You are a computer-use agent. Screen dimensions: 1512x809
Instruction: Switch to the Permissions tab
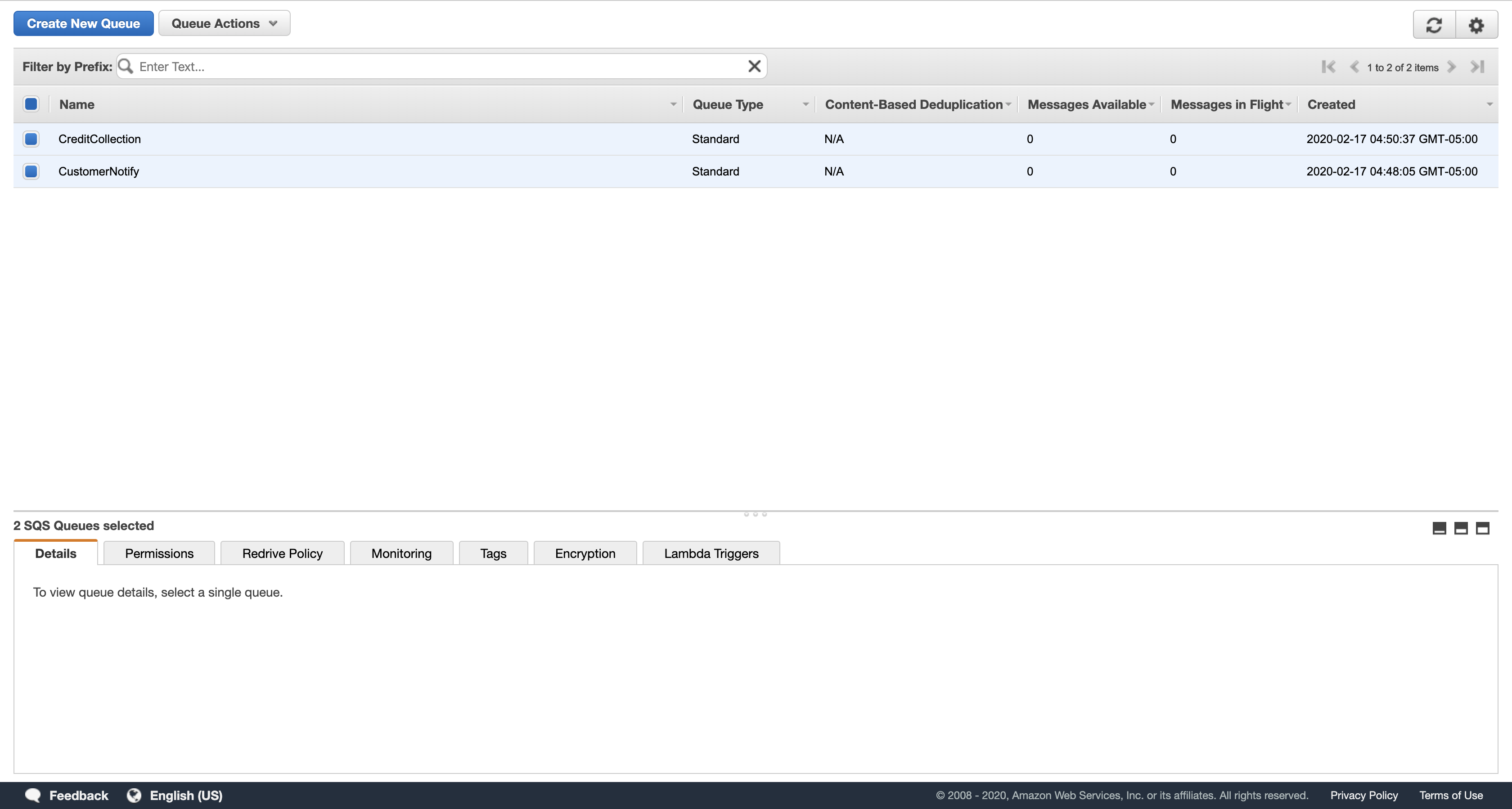[x=159, y=553]
